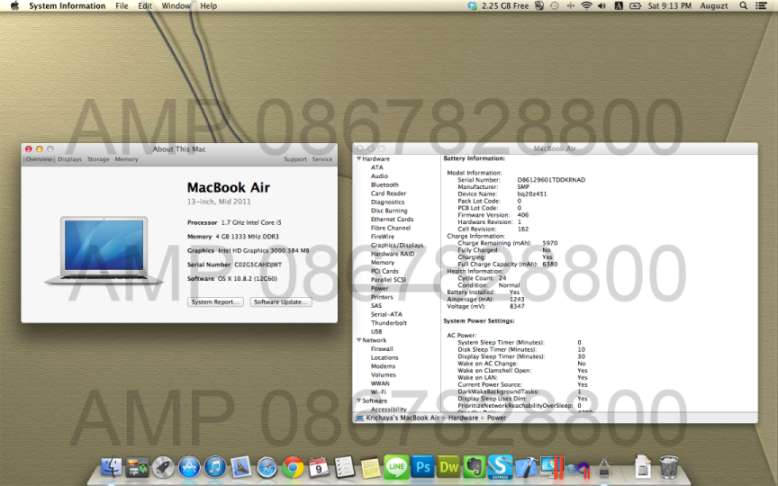Launch Photoshop from the dock
778x486 pixels.
point(422,466)
